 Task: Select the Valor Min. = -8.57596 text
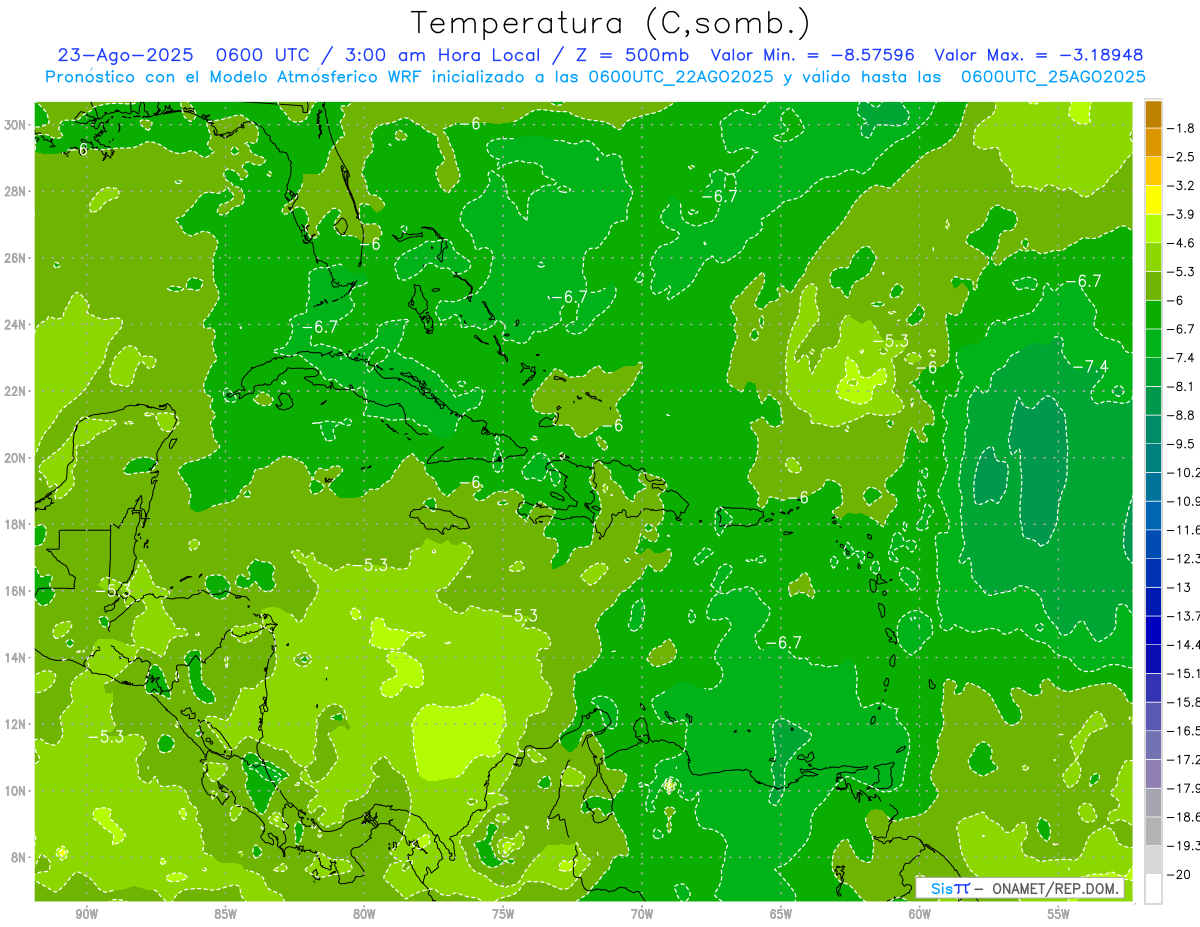814,55
